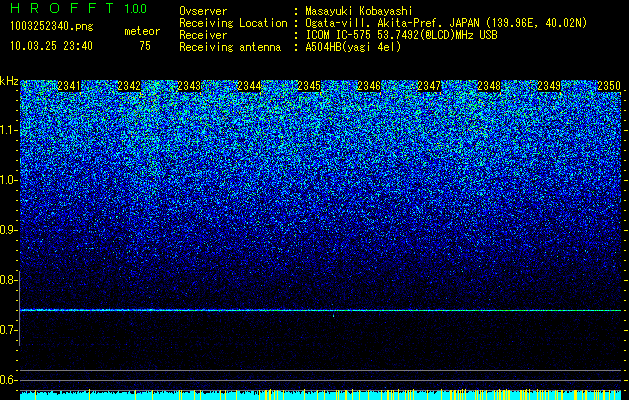Click the 2347 time marker
Screen dimensions: 629x400
[429, 86]
